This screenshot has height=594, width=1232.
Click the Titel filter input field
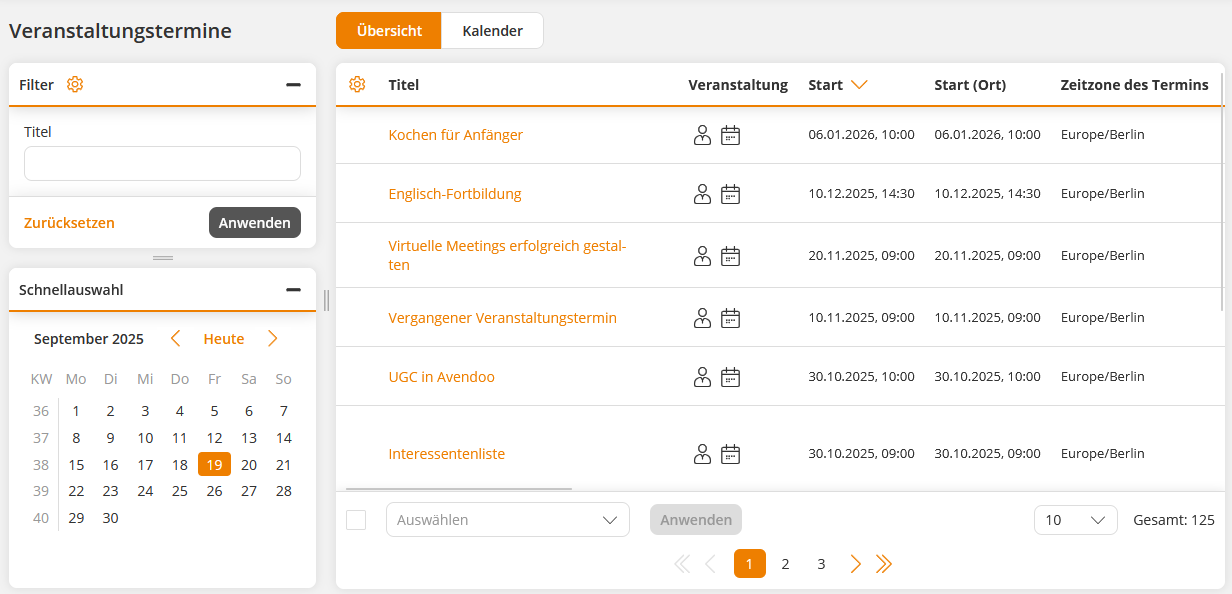(162, 164)
